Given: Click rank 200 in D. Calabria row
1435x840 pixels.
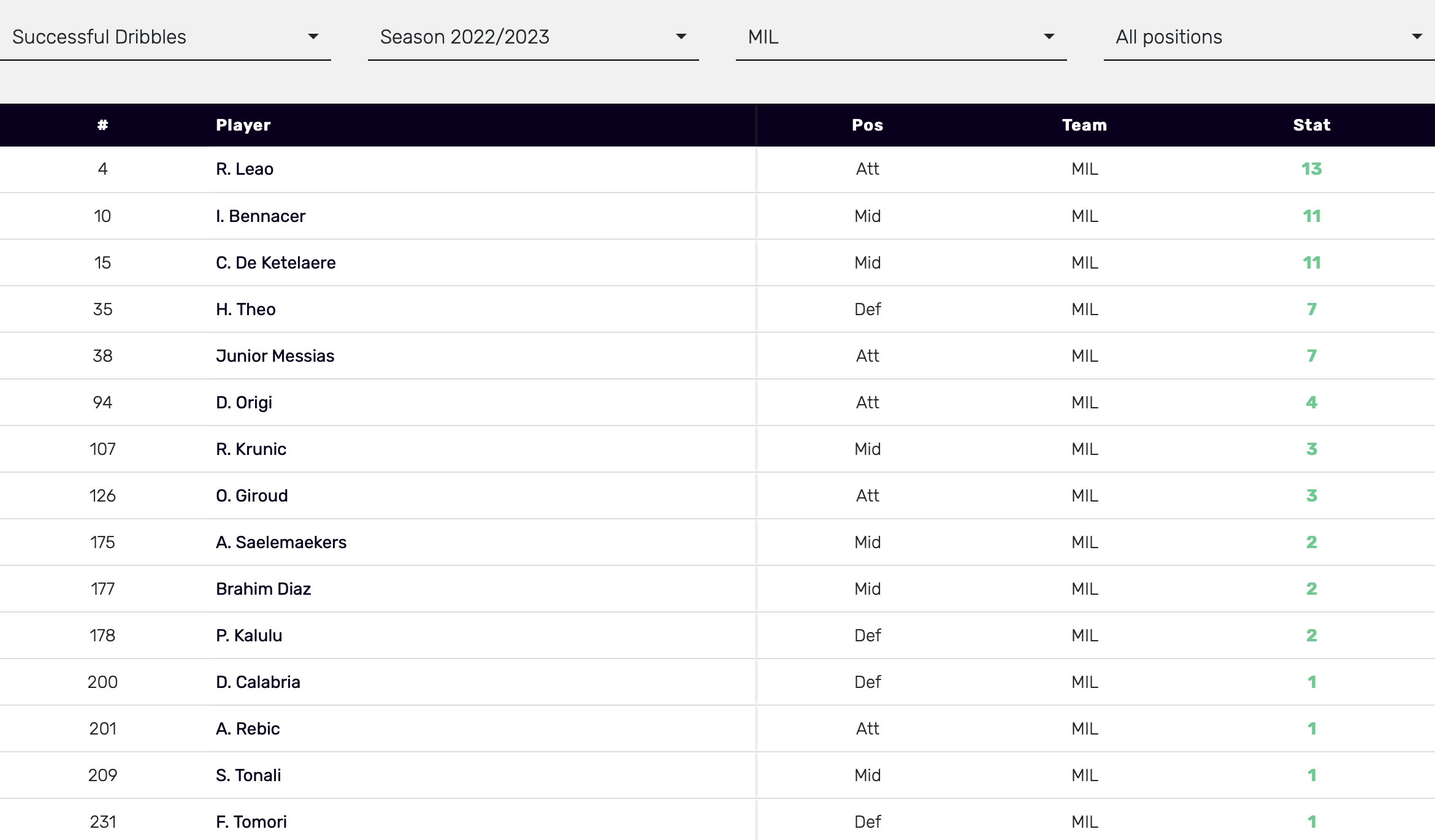Looking at the screenshot, I should 102,682.
